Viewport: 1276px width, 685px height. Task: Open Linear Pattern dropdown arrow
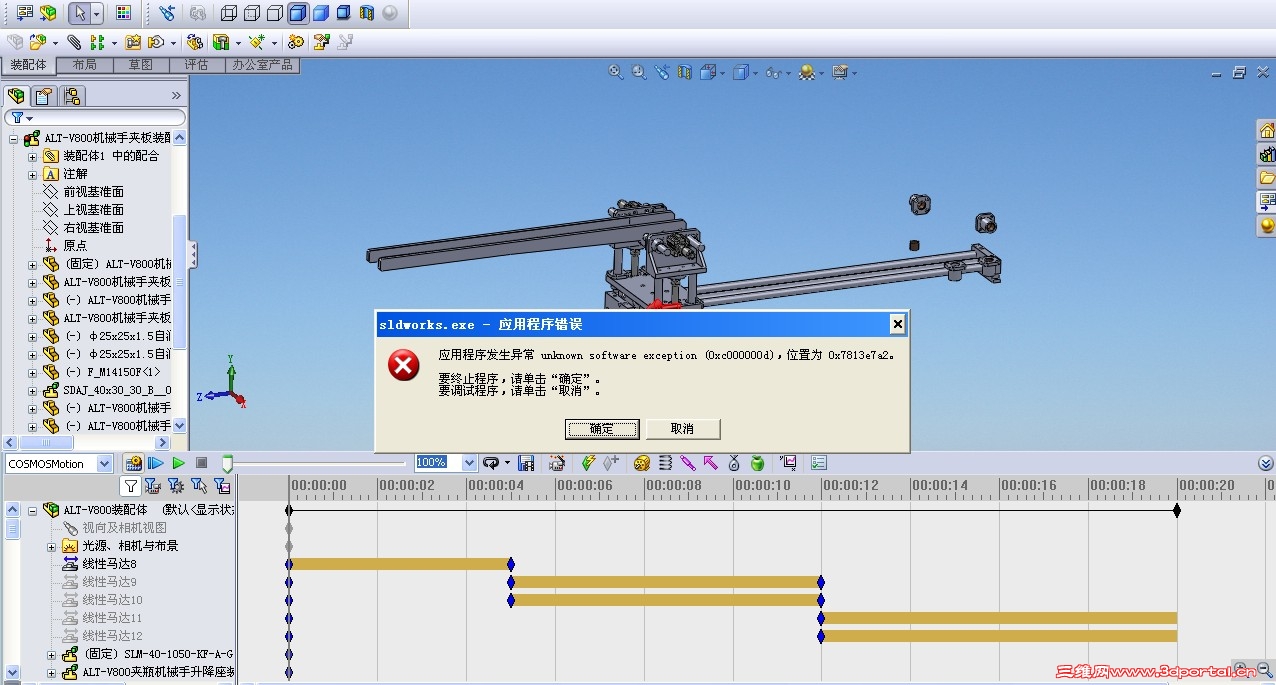click(x=114, y=43)
